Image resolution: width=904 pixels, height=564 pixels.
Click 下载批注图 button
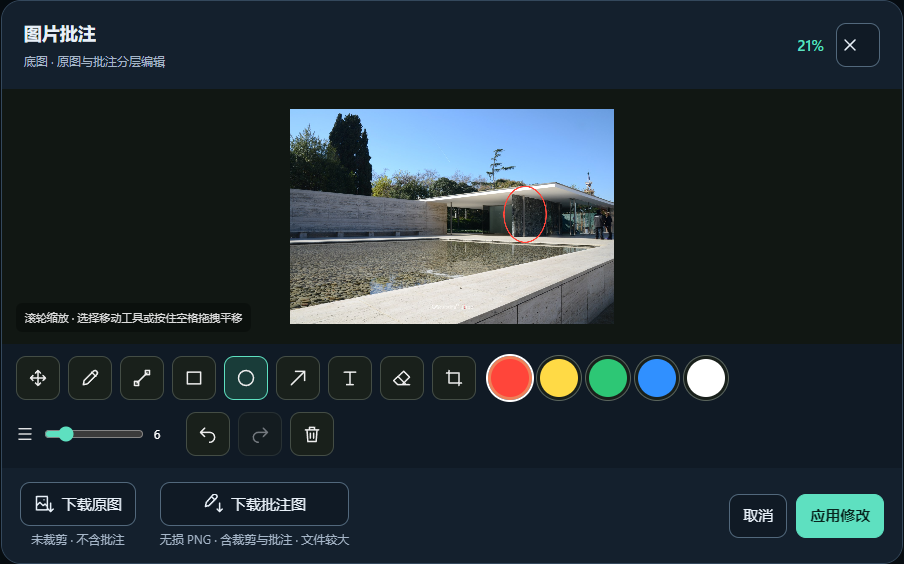click(x=254, y=504)
